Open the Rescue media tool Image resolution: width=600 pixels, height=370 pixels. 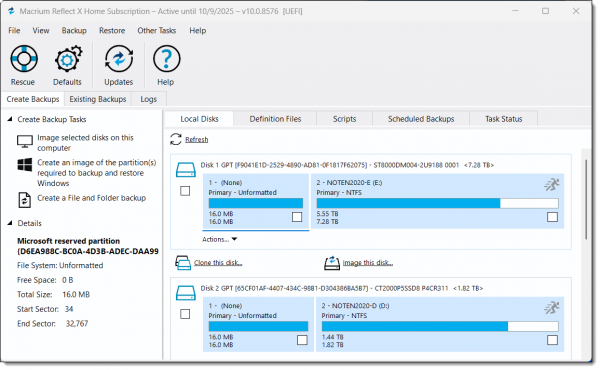coord(24,59)
